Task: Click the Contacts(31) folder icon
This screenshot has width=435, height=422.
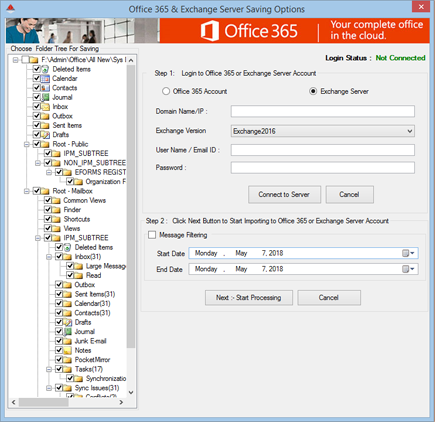Action: coord(68,313)
